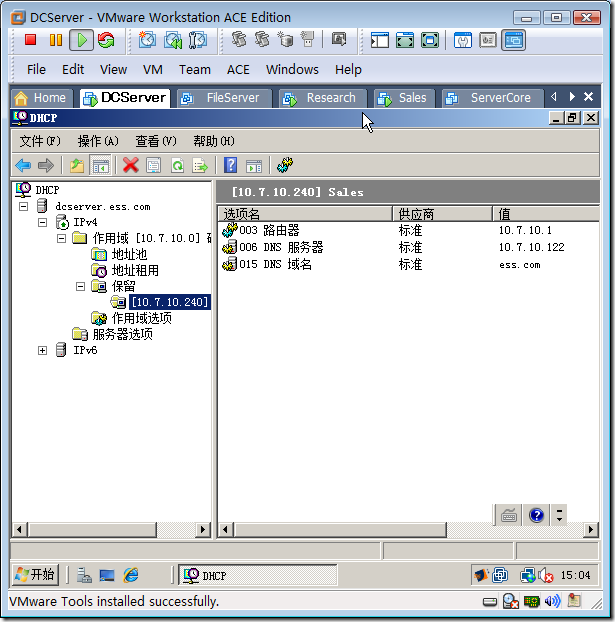The width and height of the screenshot is (615, 622).
Task: Select the 地址租用 address leases node
Action: tap(135, 271)
